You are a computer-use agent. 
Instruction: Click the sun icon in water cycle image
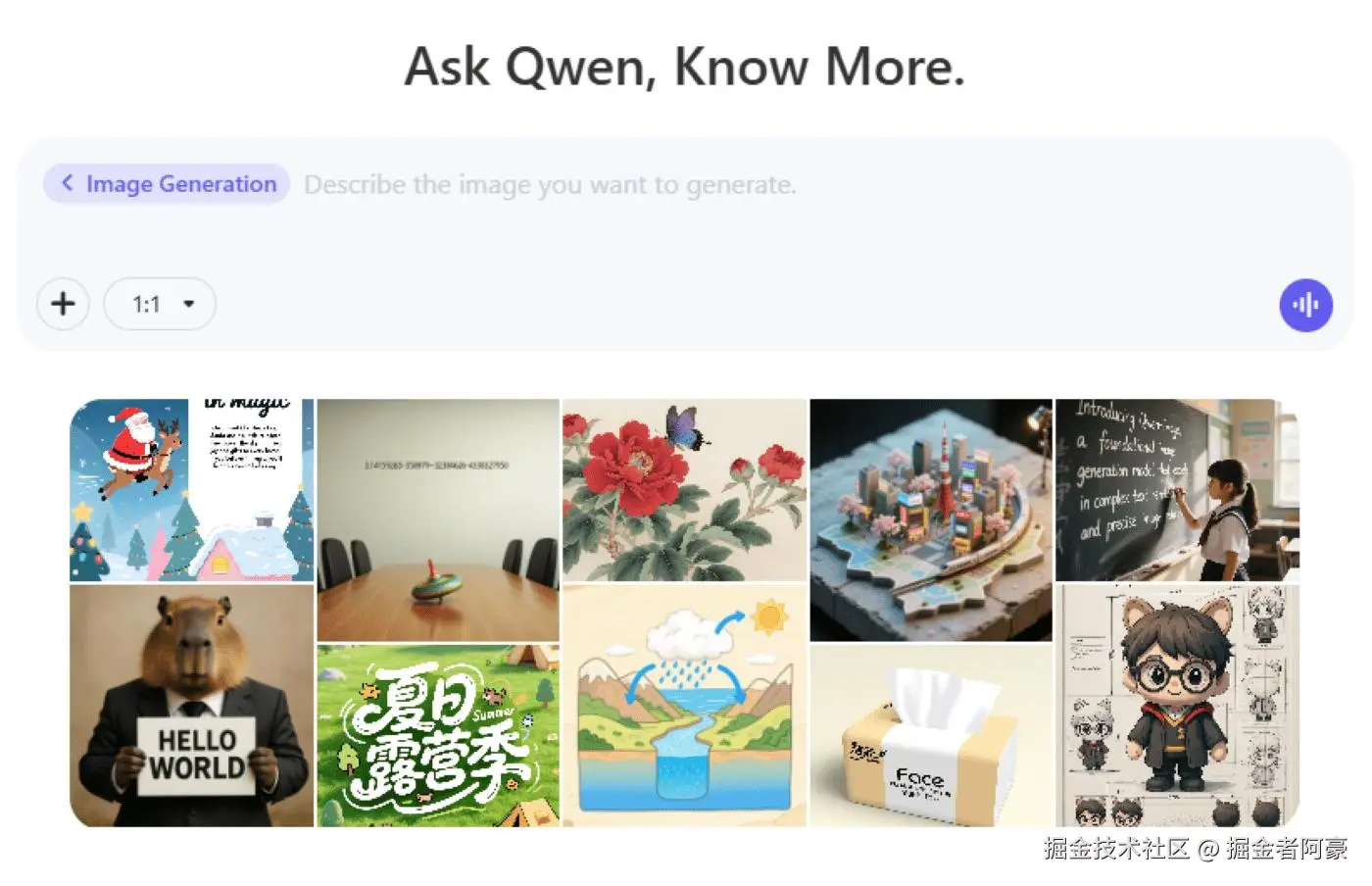(x=768, y=616)
